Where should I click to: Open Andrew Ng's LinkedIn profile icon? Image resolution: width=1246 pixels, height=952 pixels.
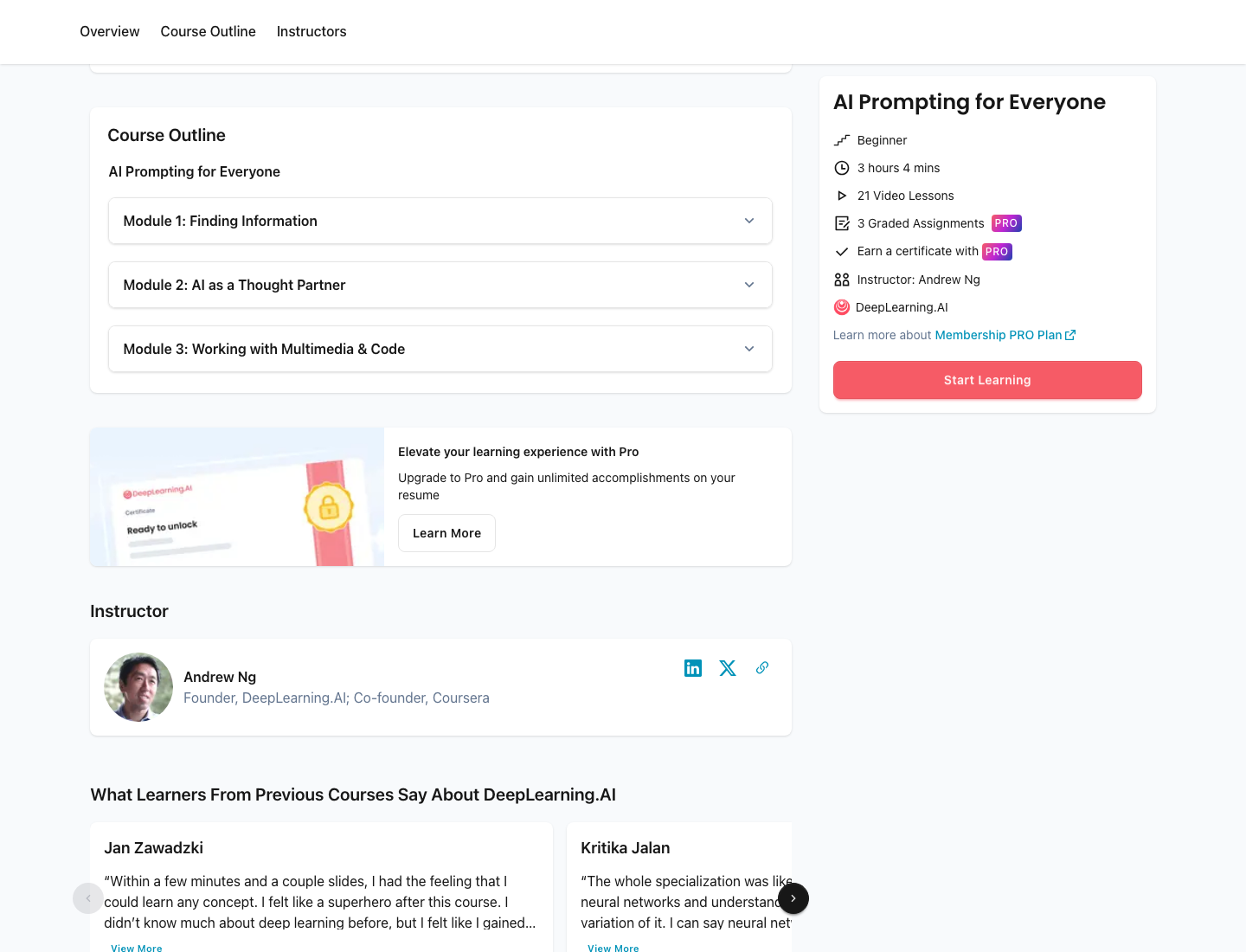[693, 668]
